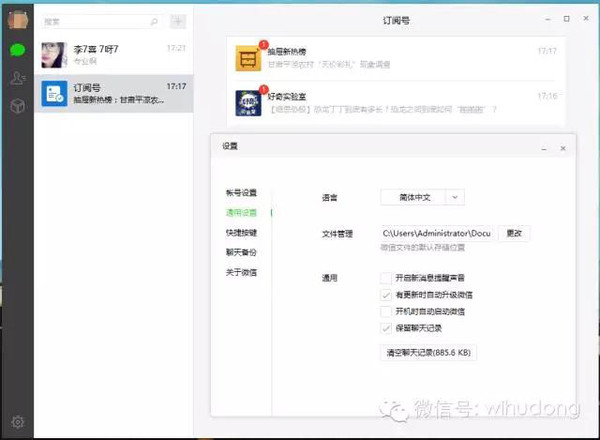The height and width of the screenshot is (440, 600).
Task: Click 清空聊天记录(885.6 KB) button
Action: (428, 352)
